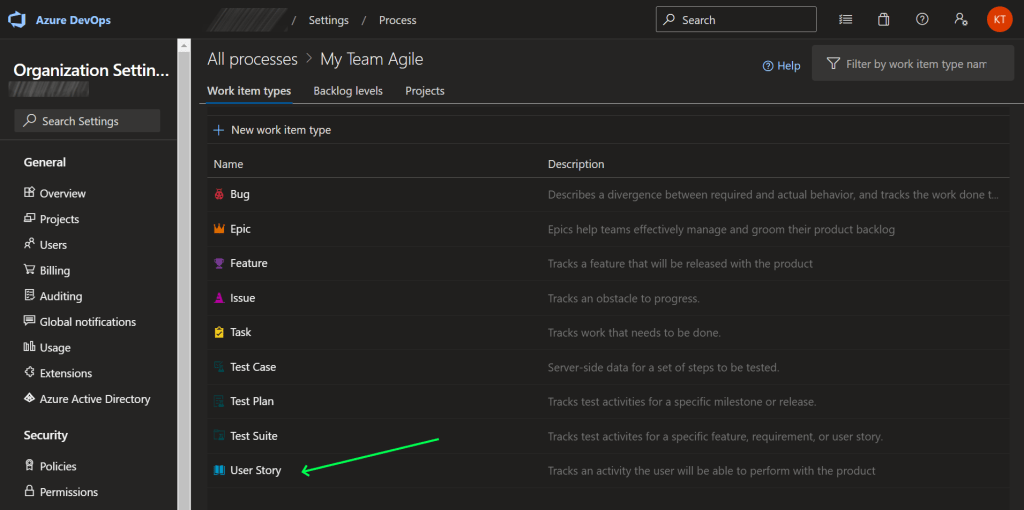
Task: Click the help question mark icon in header
Action: pyautogui.click(x=922, y=19)
